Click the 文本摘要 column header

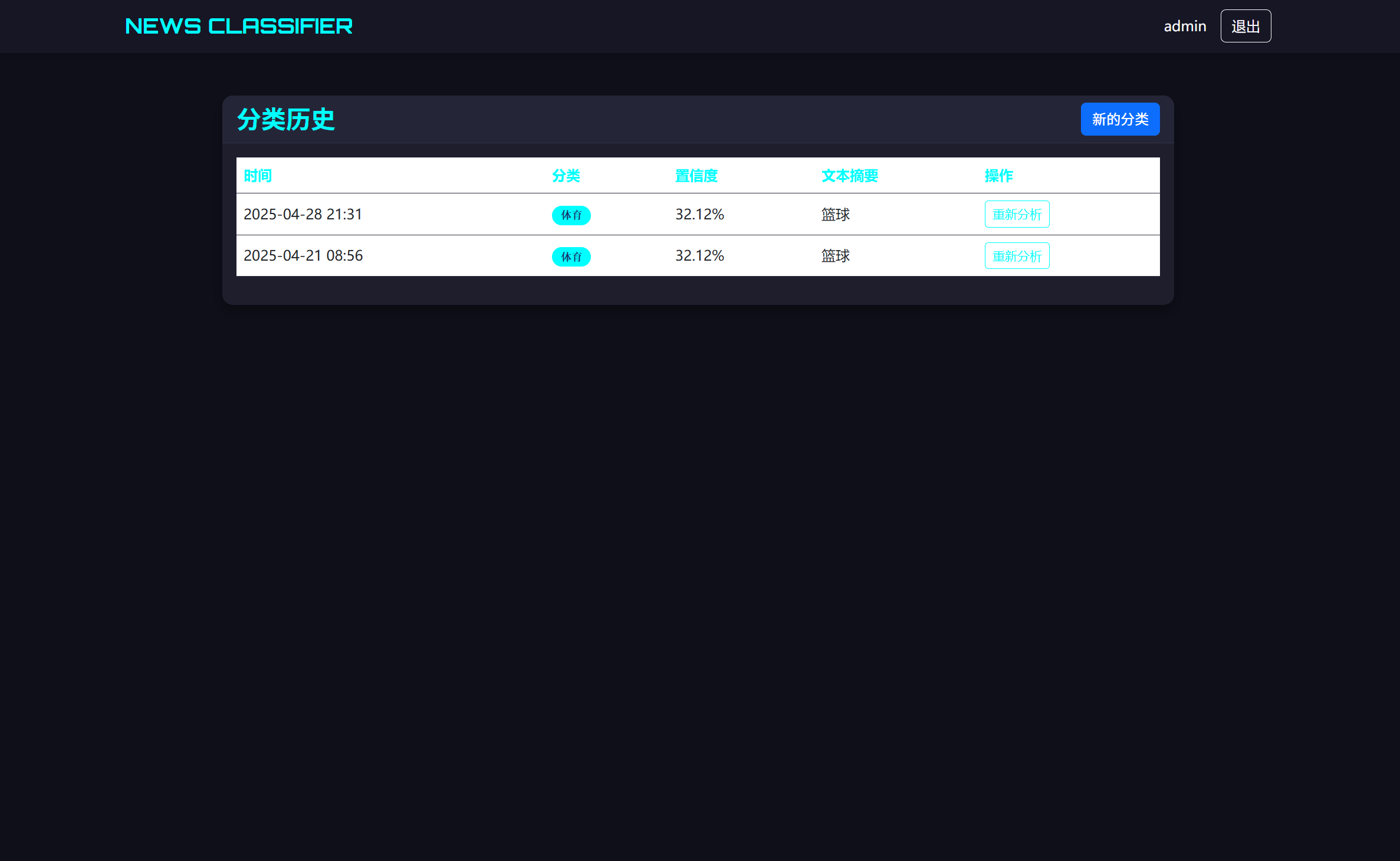tap(849, 176)
